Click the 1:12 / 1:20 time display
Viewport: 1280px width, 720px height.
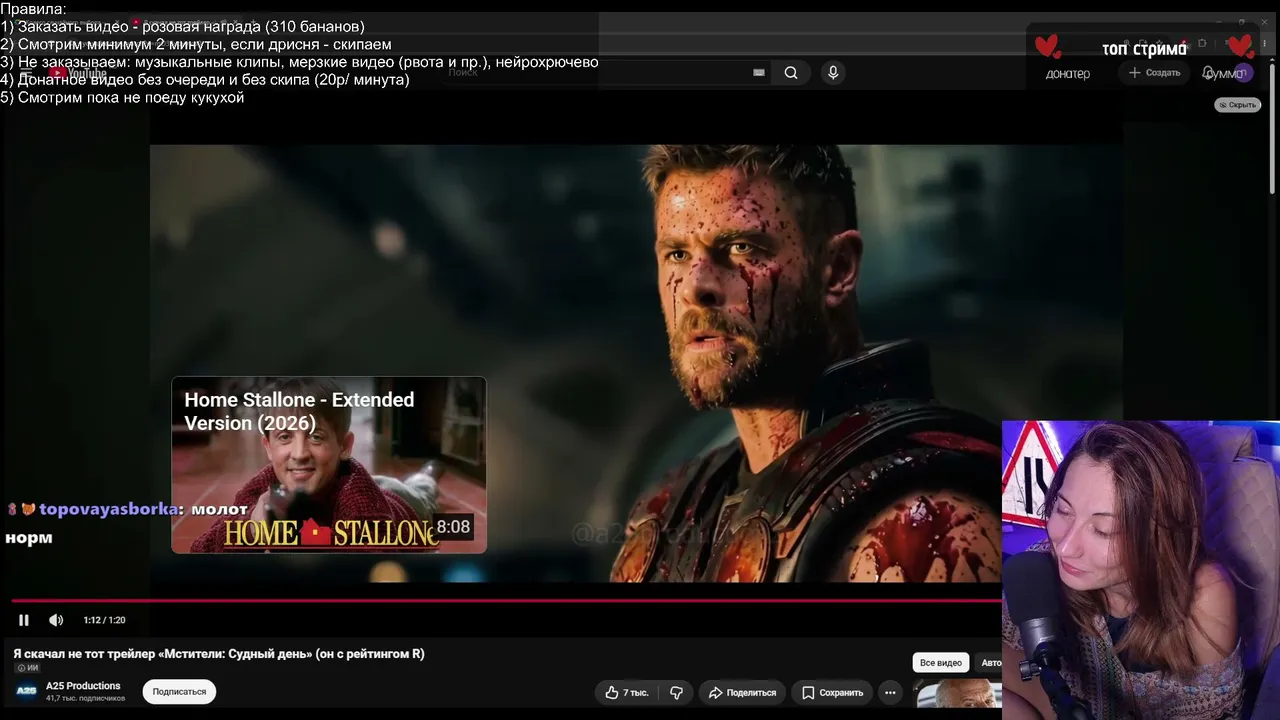[104, 620]
